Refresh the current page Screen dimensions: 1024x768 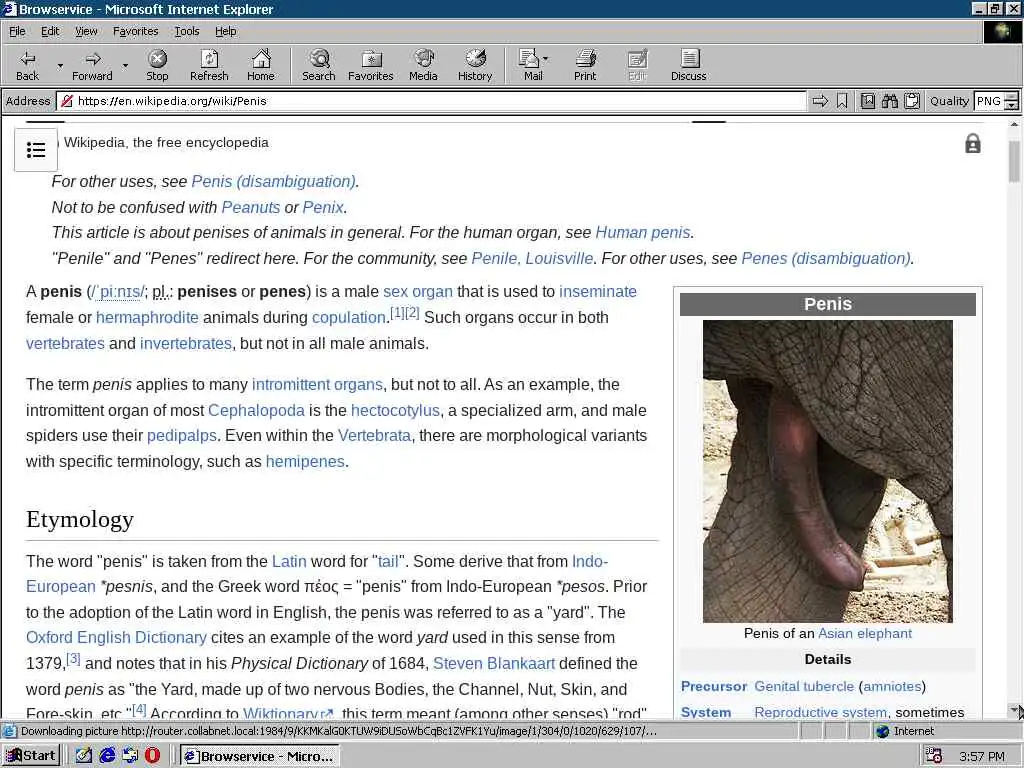[209, 65]
